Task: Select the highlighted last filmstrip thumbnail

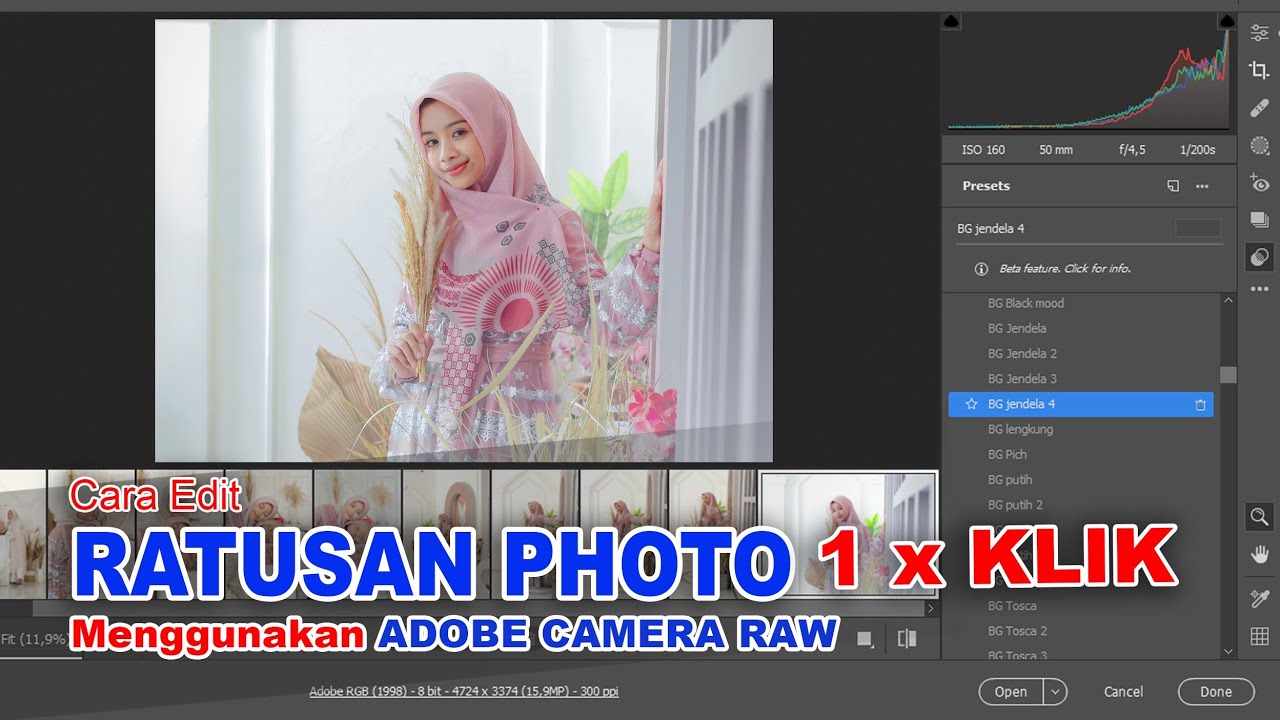Action: (x=848, y=533)
